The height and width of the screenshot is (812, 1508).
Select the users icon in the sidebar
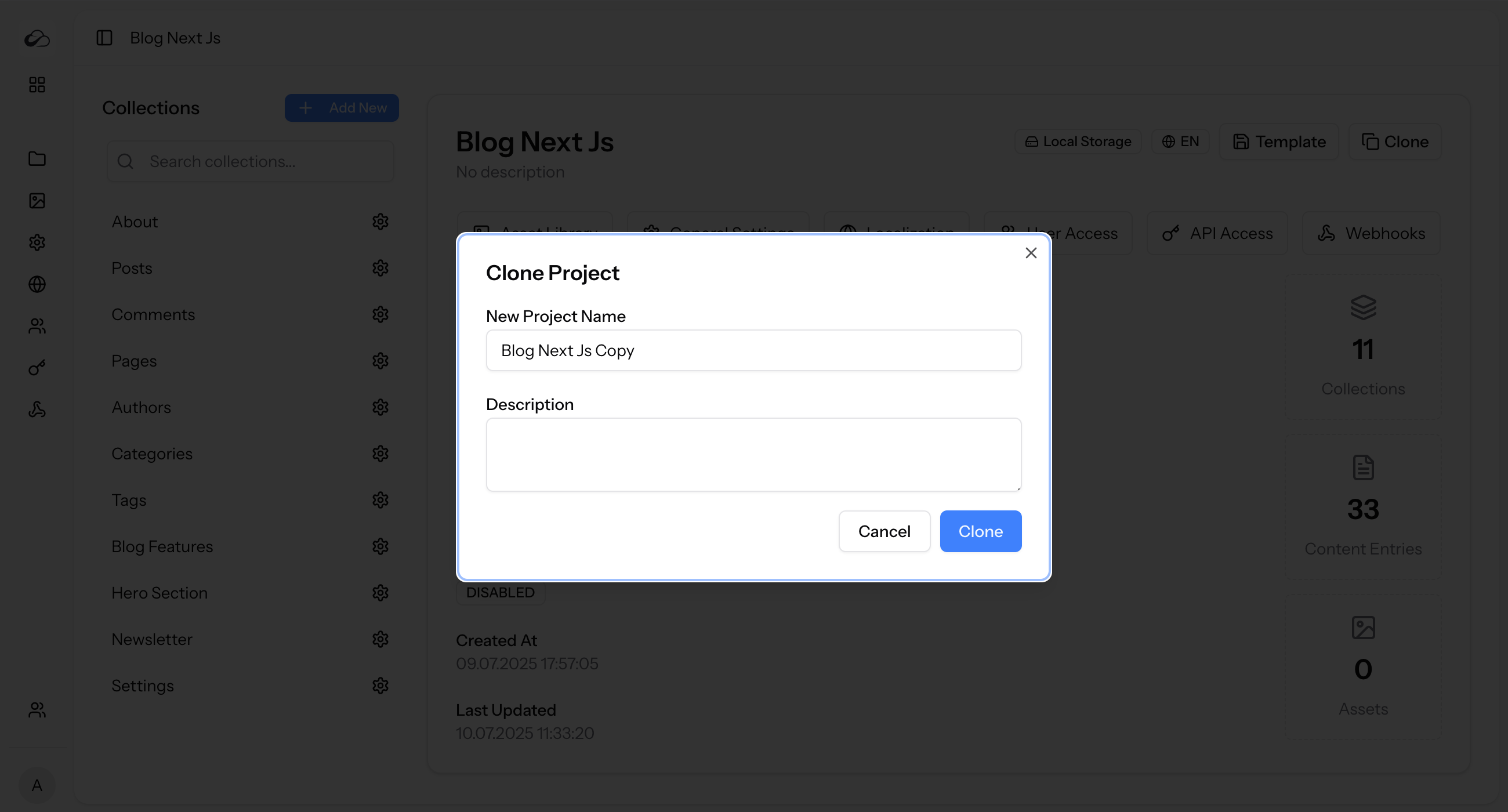point(37,326)
